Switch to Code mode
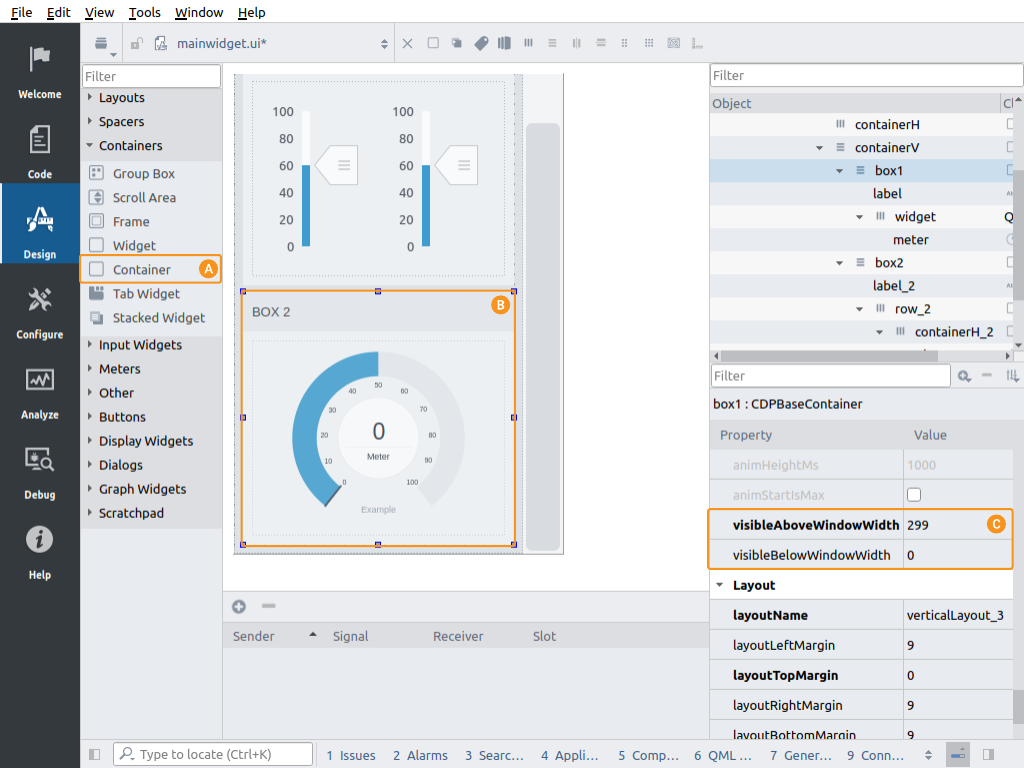The width and height of the screenshot is (1024, 768). point(40,152)
